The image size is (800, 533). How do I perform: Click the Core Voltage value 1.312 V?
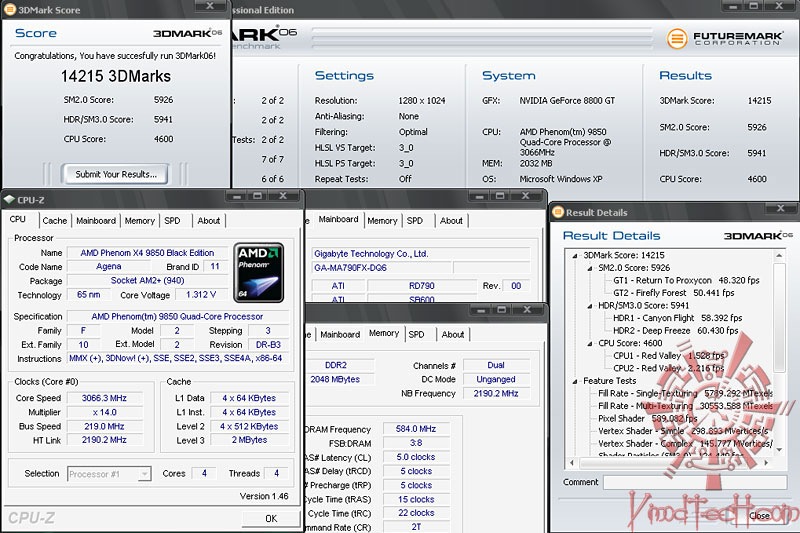tap(201, 295)
